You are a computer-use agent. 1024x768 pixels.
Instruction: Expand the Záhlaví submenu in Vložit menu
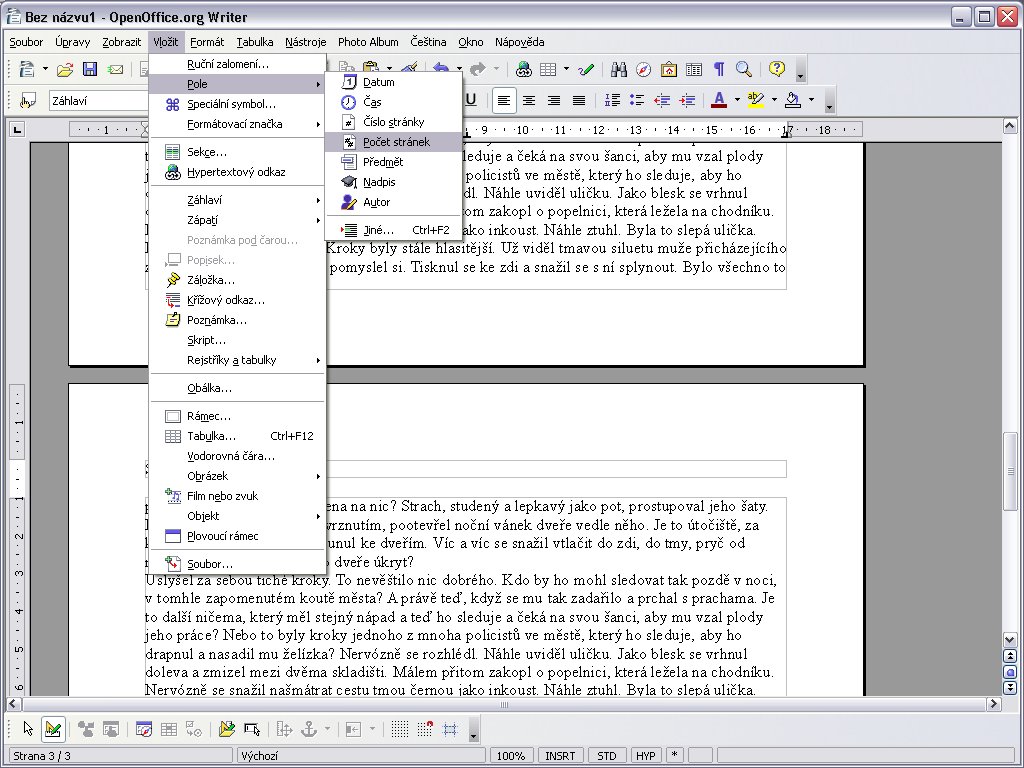[x=238, y=200]
